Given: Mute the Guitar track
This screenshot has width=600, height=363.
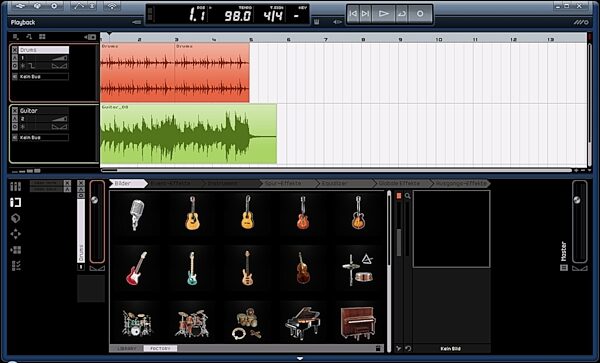Looking at the screenshot, I should pyautogui.click(x=15, y=111).
